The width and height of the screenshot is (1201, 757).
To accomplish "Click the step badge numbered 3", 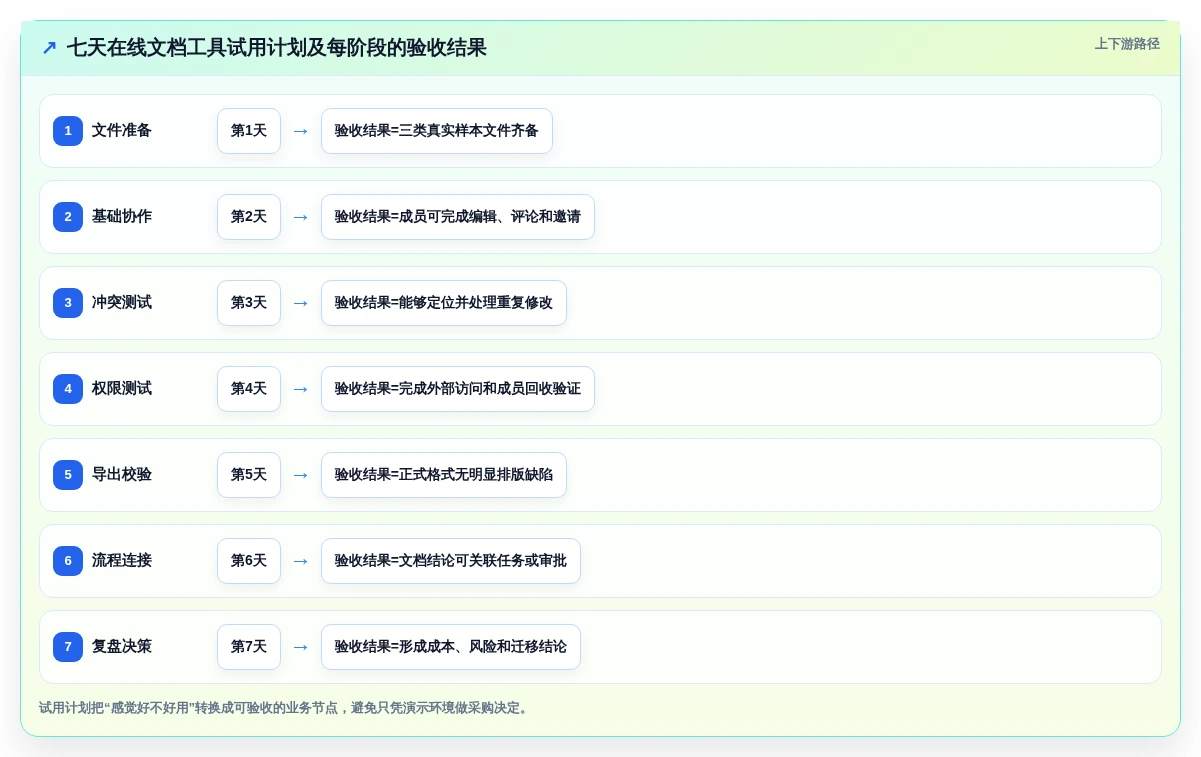I will pos(68,303).
